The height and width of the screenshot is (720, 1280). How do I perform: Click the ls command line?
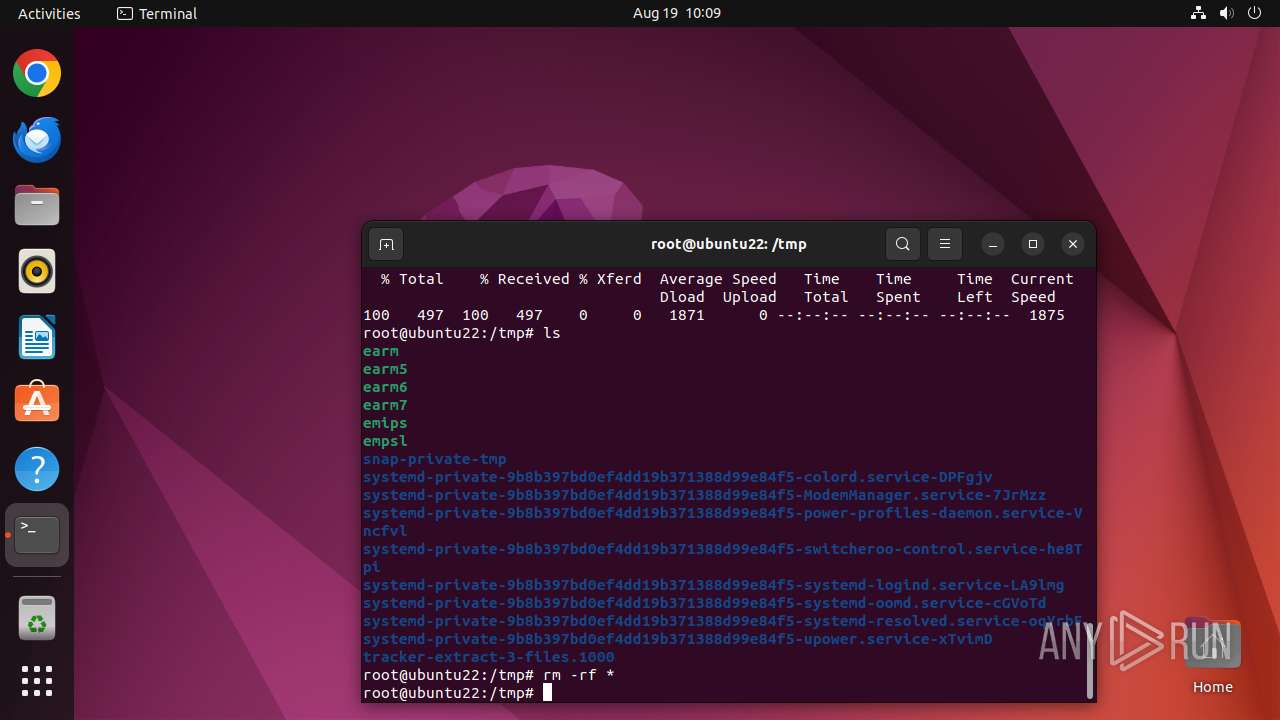coord(462,333)
